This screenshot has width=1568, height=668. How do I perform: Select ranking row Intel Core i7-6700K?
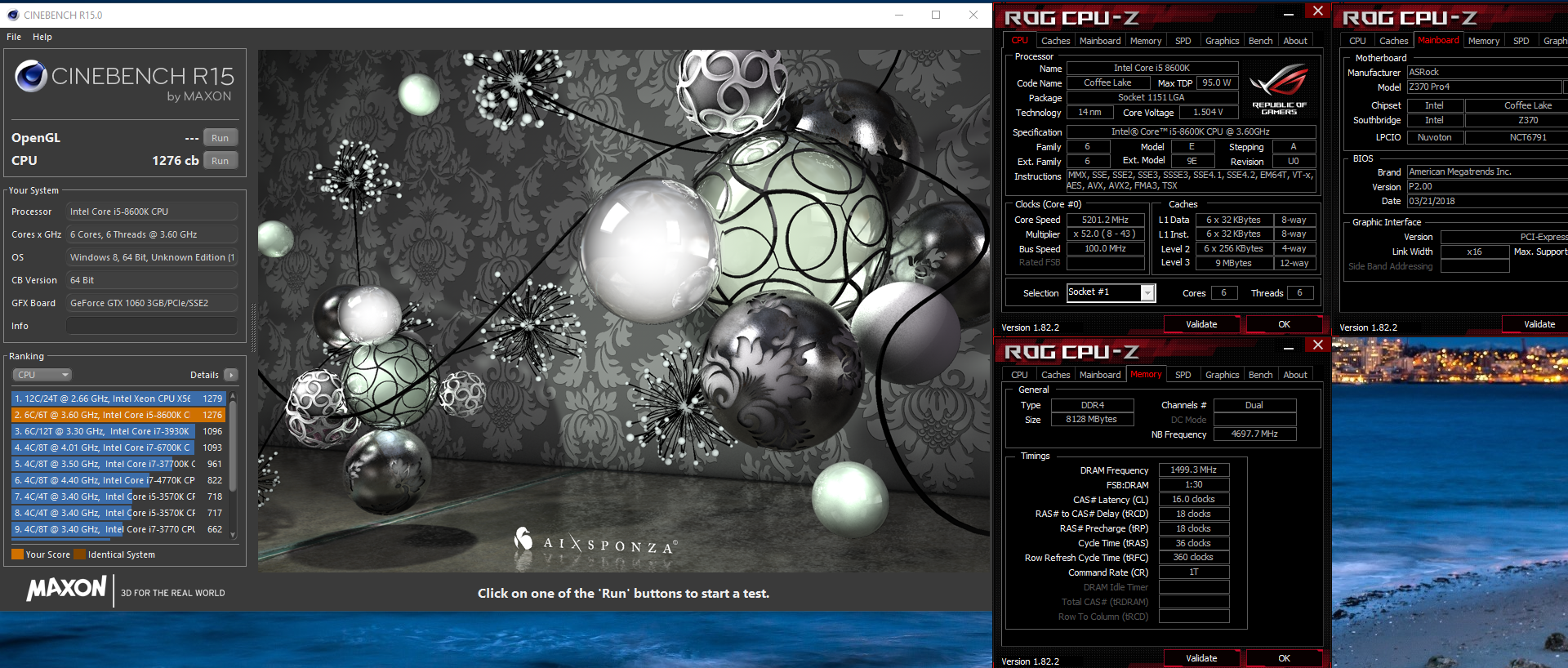click(x=118, y=448)
